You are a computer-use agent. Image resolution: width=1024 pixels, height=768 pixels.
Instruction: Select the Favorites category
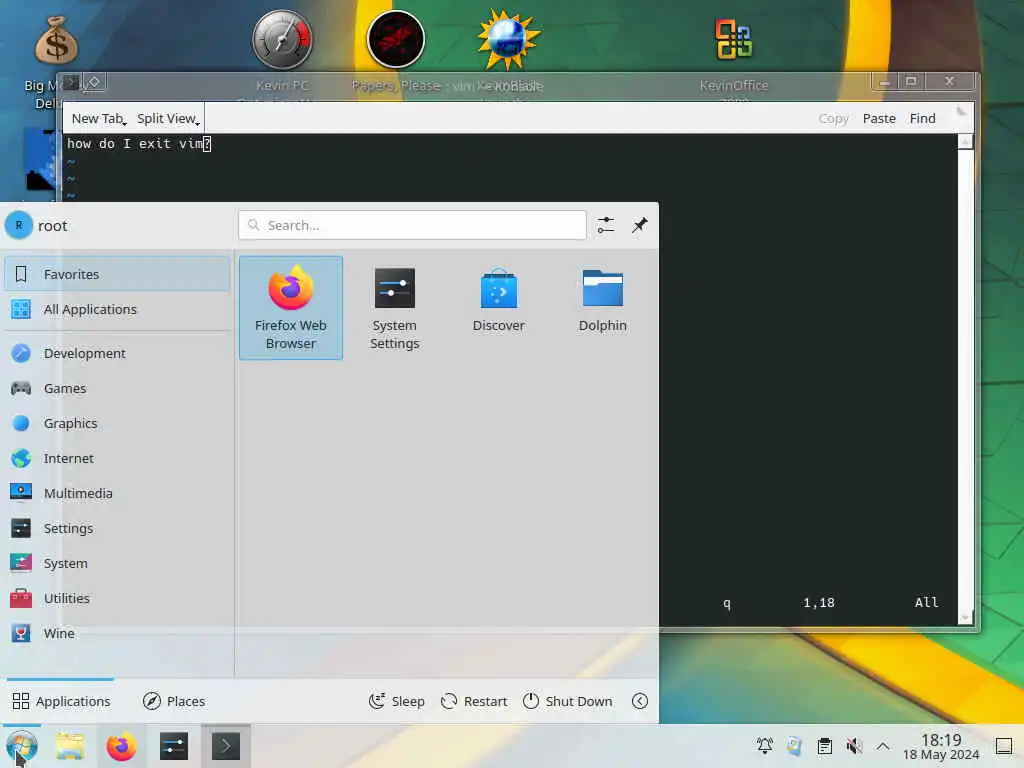117,274
